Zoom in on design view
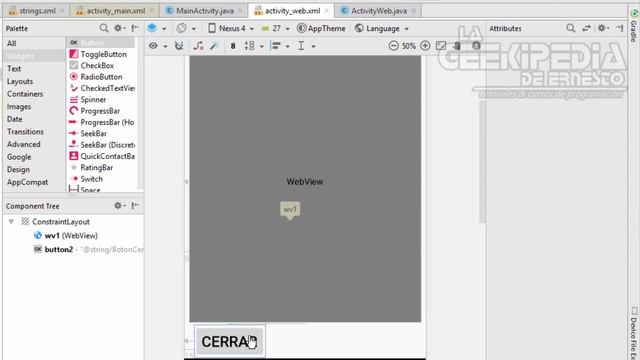 point(425,46)
